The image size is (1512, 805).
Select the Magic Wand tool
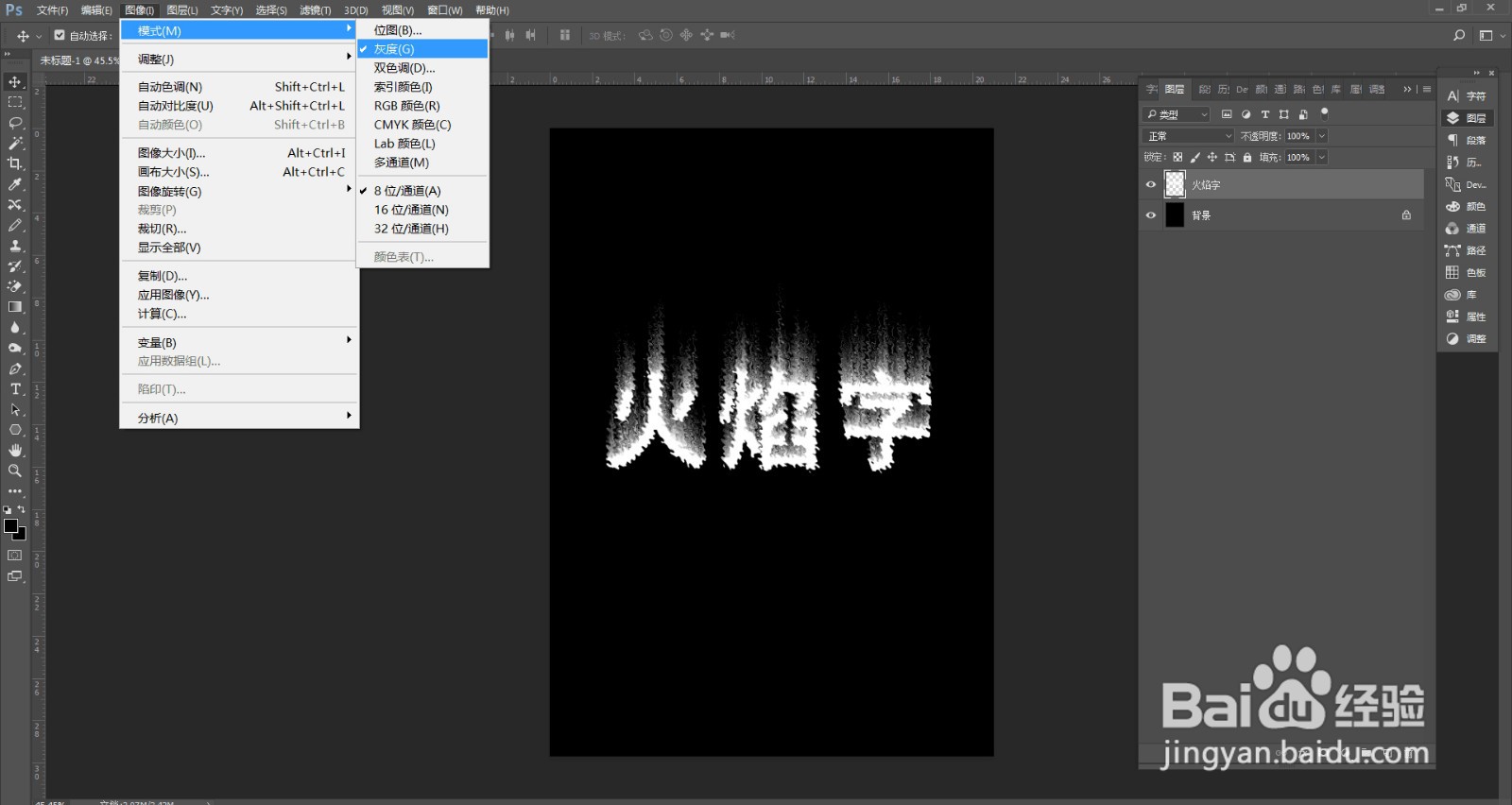tap(15, 144)
